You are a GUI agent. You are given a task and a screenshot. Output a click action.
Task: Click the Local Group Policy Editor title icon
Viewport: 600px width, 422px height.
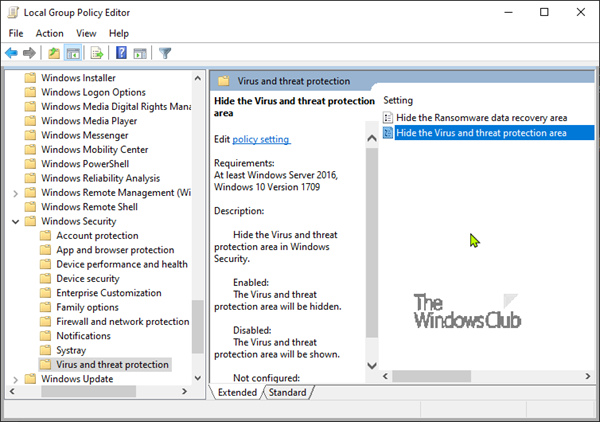(13, 12)
